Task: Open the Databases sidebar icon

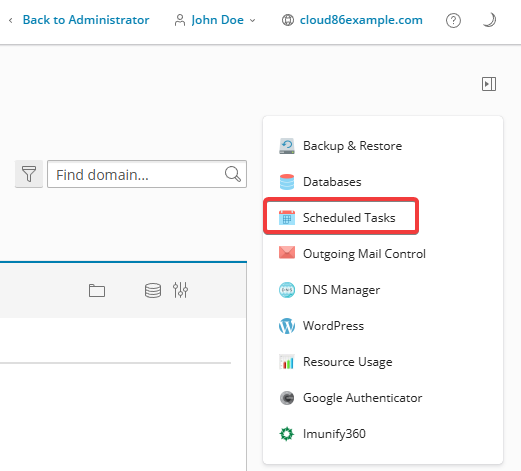Action: [287, 182]
